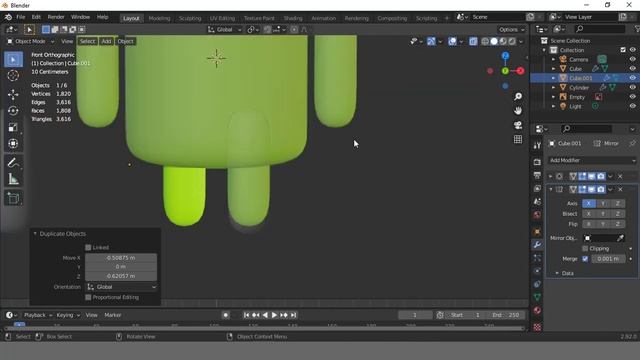Pick mirror object with eyedropper
Viewport: 640px width, 360px height.
pos(620,238)
